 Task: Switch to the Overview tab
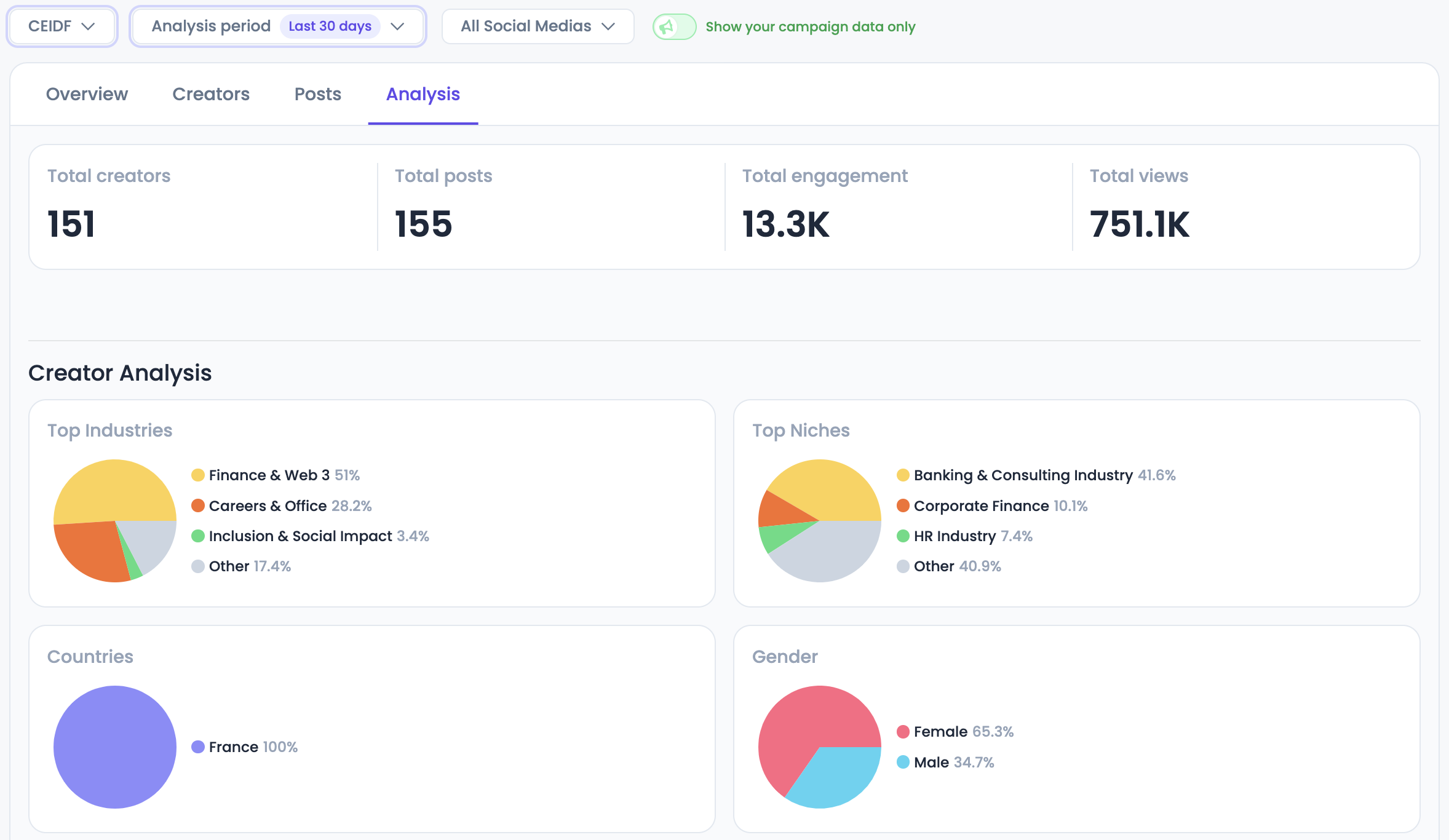coord(87,94)
